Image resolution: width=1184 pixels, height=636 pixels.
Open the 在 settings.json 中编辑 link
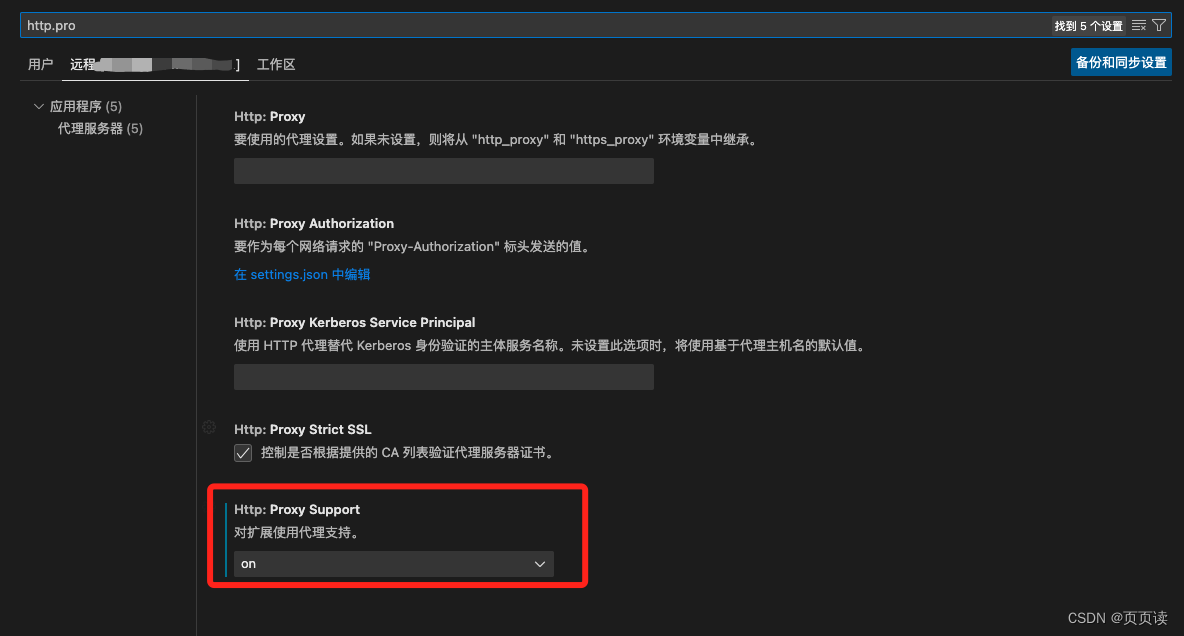[x=302, y=274]
